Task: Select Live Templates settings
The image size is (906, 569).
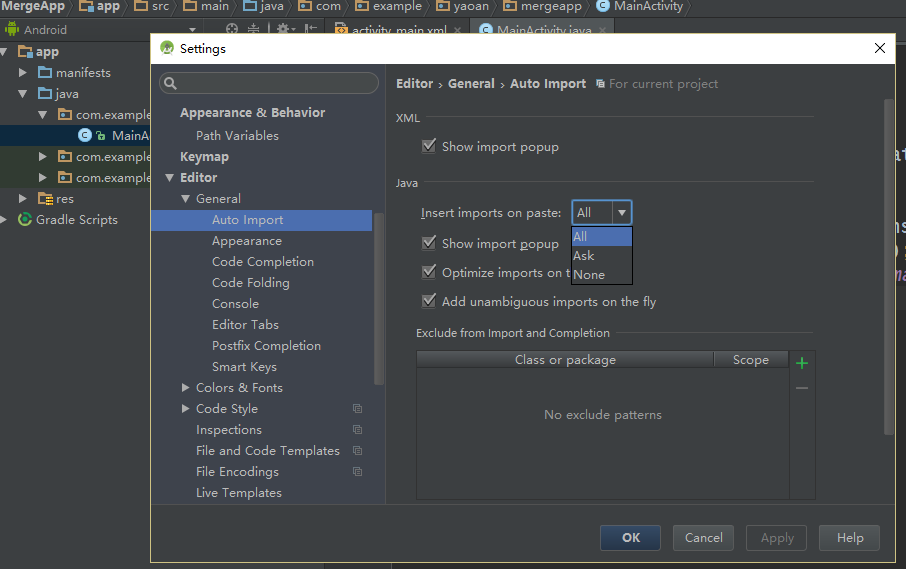Action: coord(239,493)
